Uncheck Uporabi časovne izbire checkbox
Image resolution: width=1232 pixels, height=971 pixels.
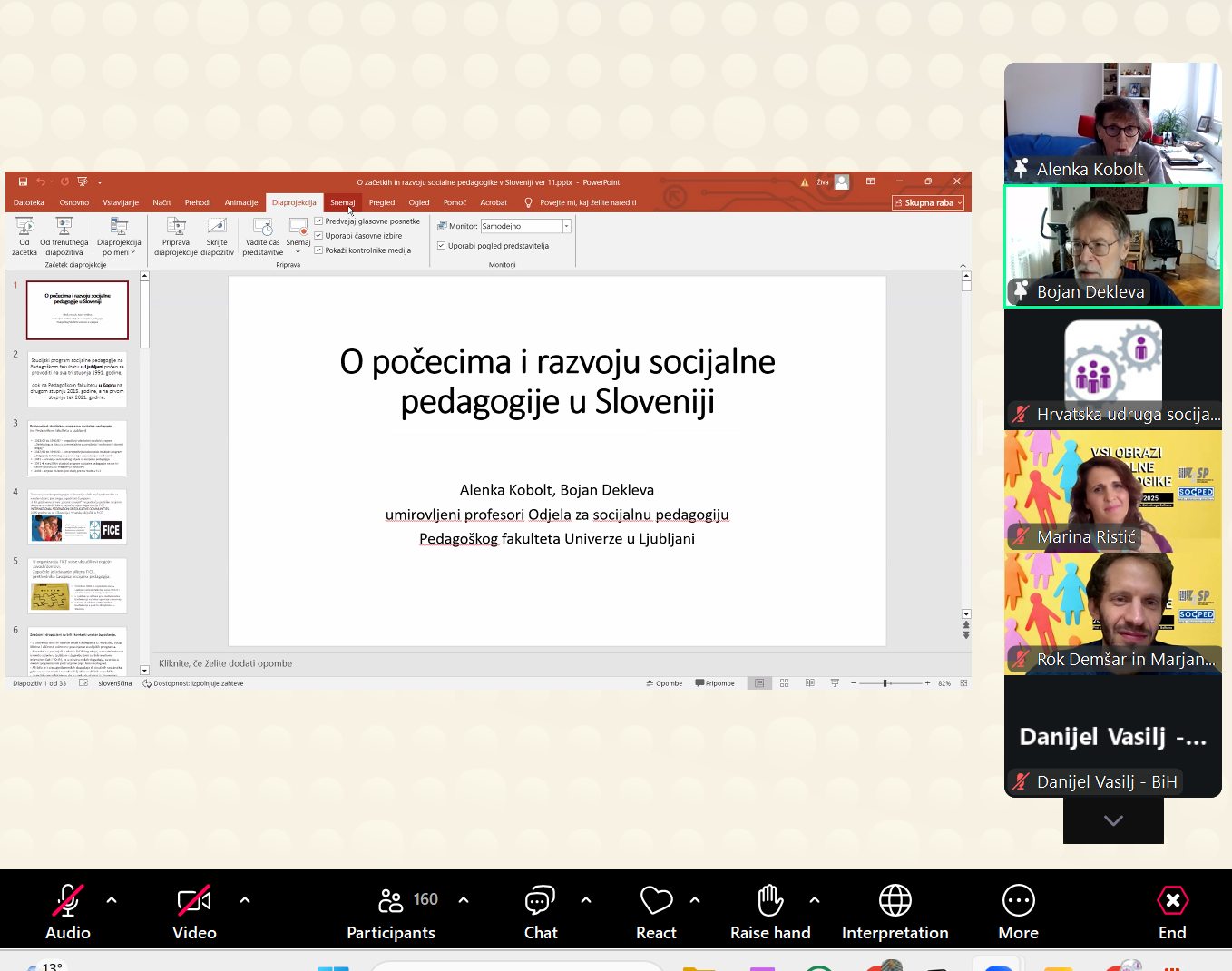319,236
